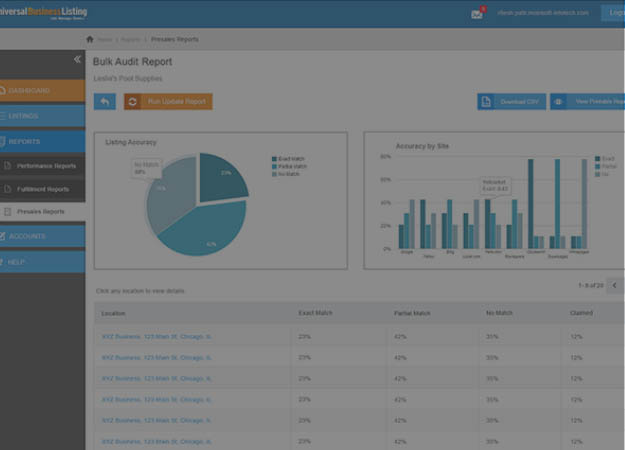Click the Help menu icon
This screenshot has height=450, width=625.
click(x=2, y=262)
